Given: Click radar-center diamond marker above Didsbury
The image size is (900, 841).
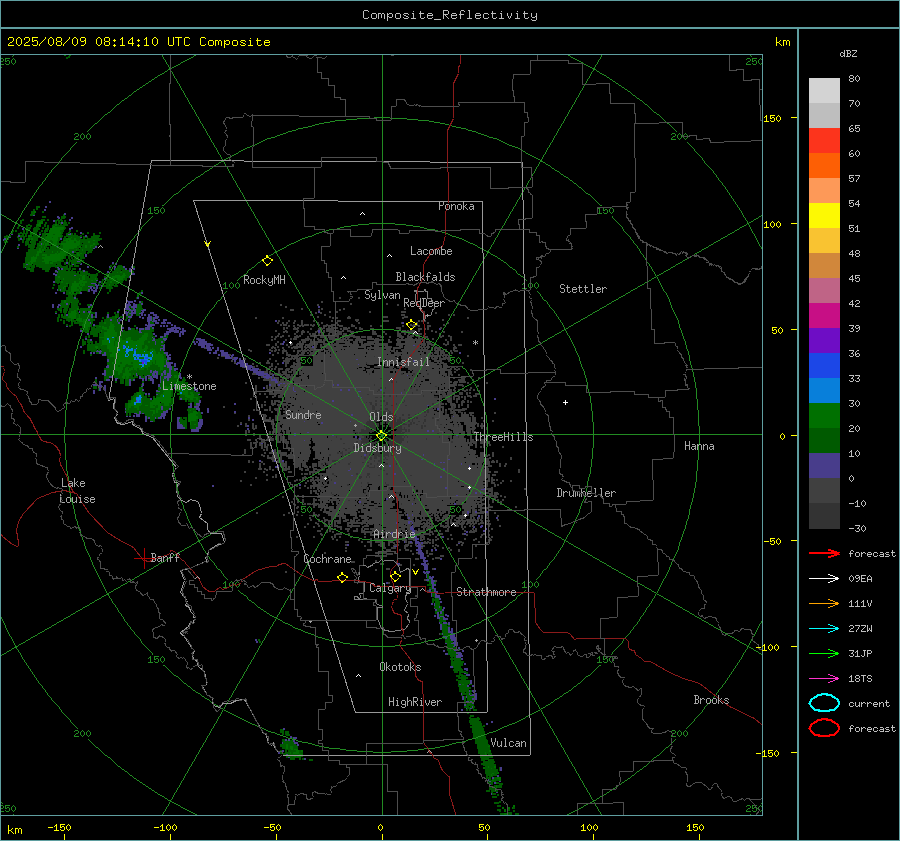Looking at the screenshot, I should tap(381, 436).
